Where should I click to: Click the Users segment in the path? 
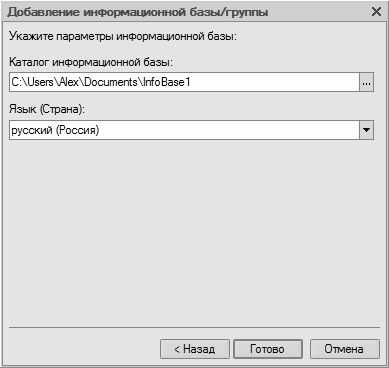[x=39, y=82]
